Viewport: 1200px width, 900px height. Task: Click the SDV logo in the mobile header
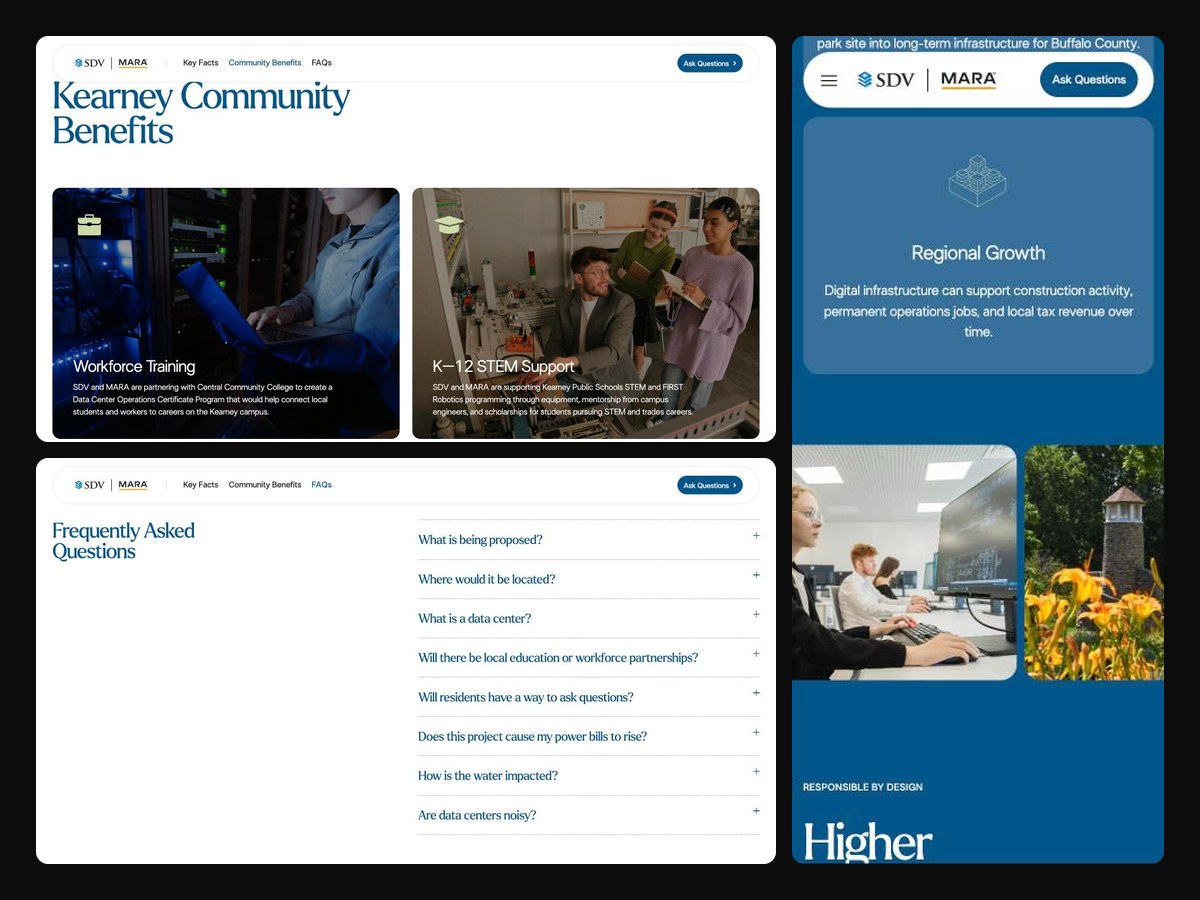point(886,80)
